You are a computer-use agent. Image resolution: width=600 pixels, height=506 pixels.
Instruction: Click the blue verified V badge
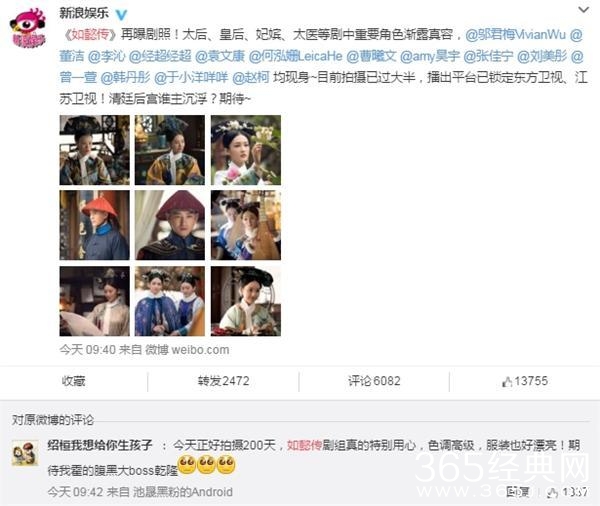tap(121, 15)
